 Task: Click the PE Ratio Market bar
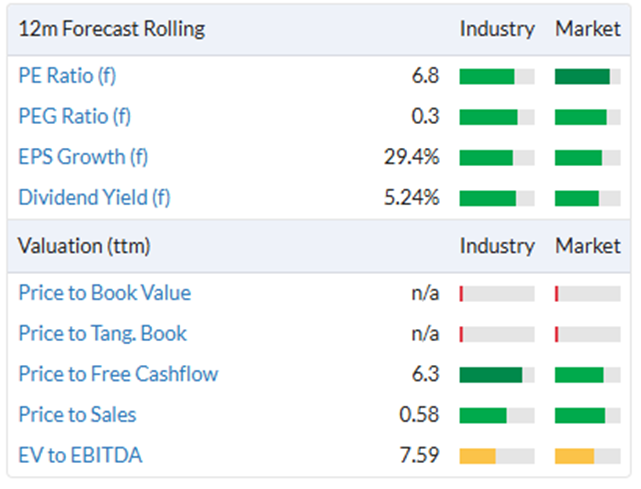pyautogui.click(x=587, y=76)
